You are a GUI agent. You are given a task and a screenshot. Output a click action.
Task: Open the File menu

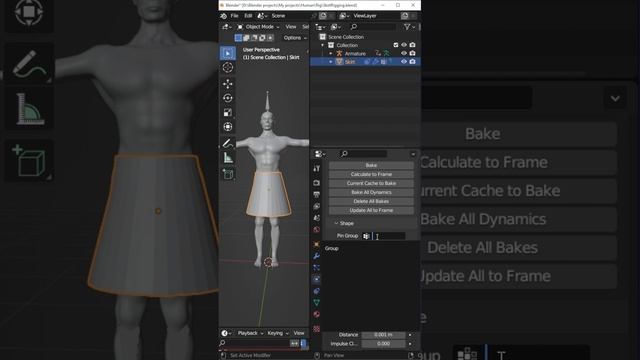[234, 16]
